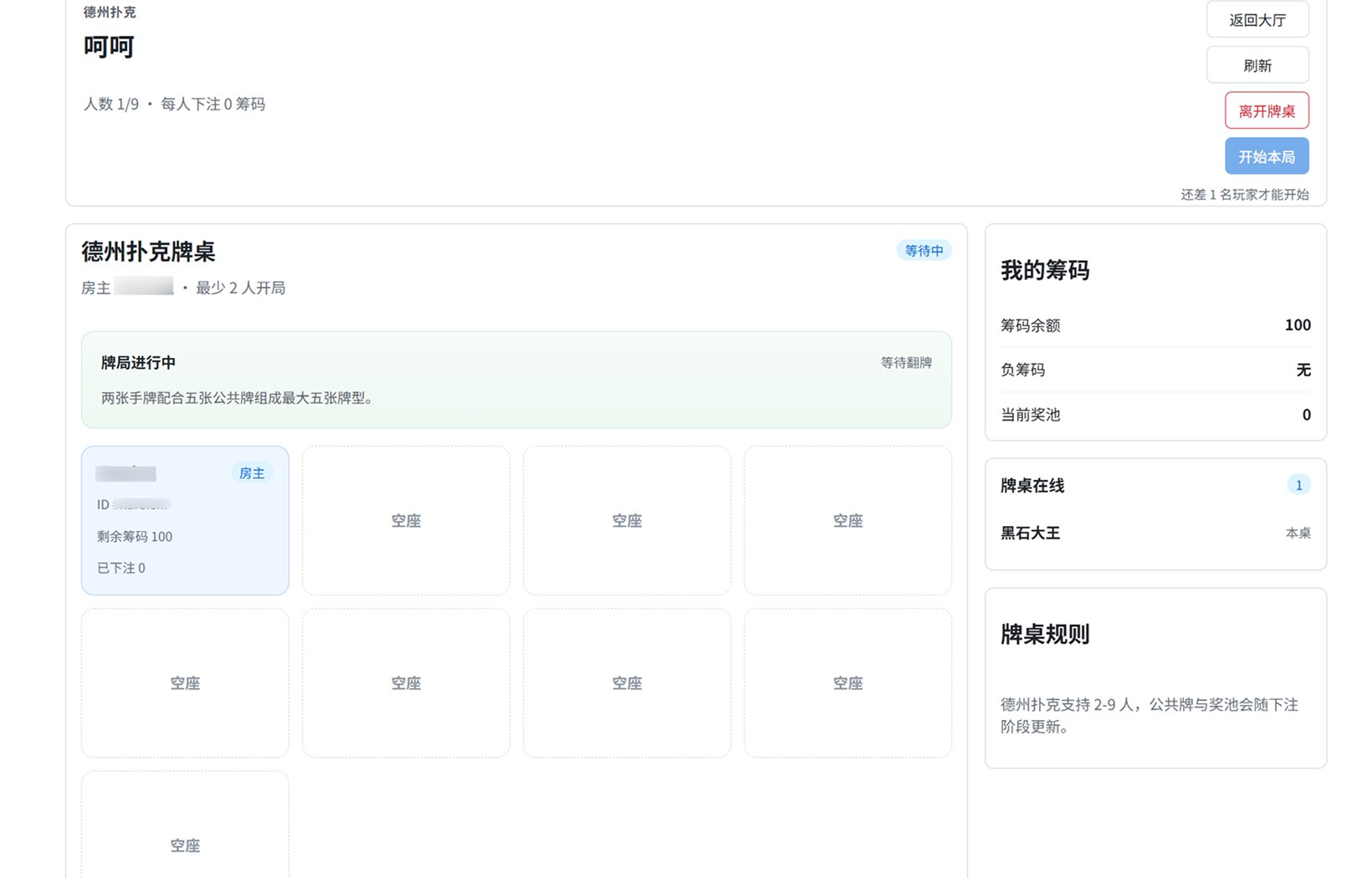Click the 筹码余额 row value 100
1372x878 pixels.
(1298, 324)
